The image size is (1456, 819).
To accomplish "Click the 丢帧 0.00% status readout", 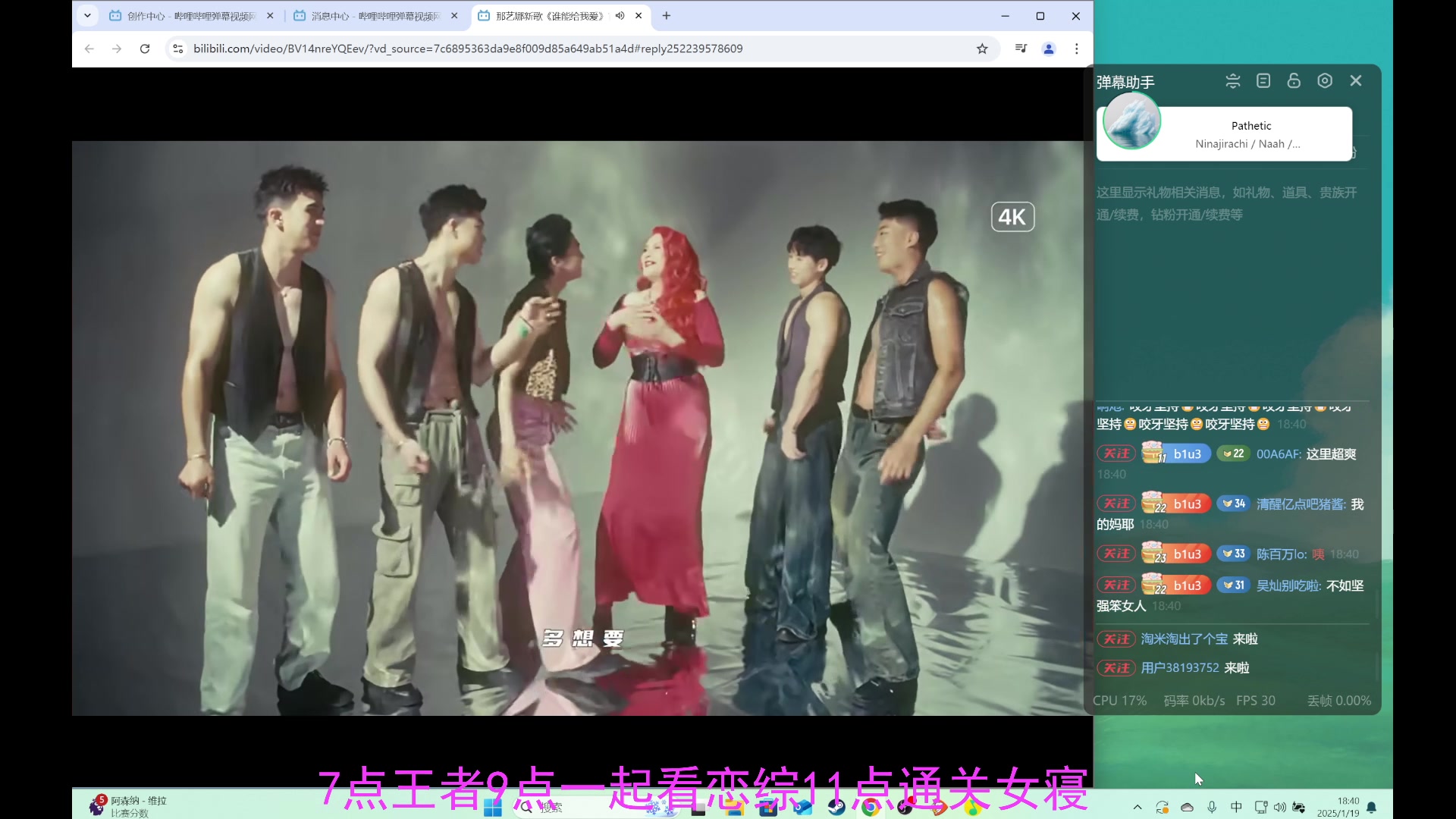I will click(1339, 701).
